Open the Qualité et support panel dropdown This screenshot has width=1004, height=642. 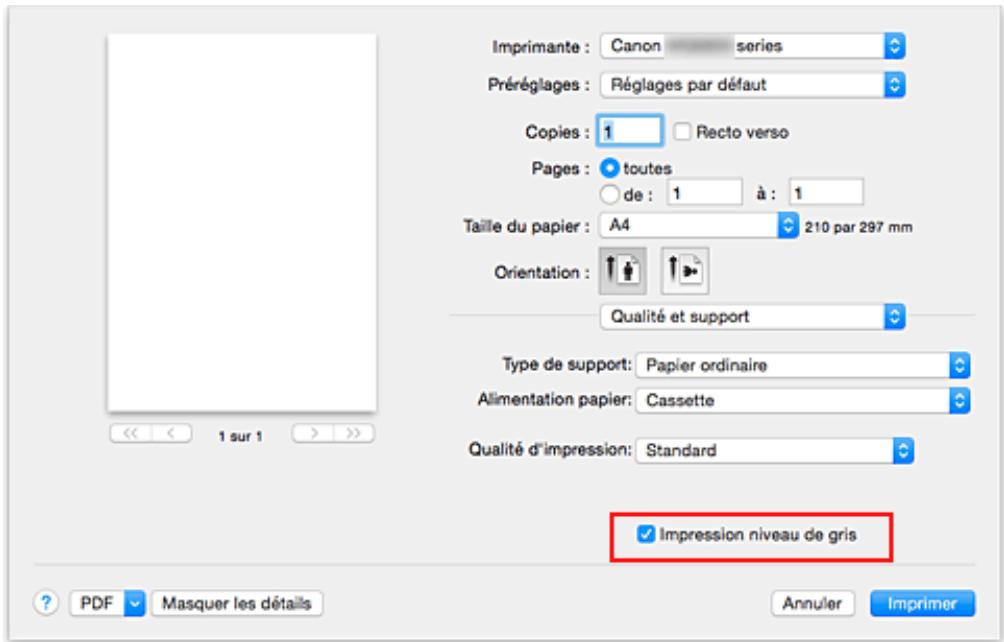(x=752, y=316)
